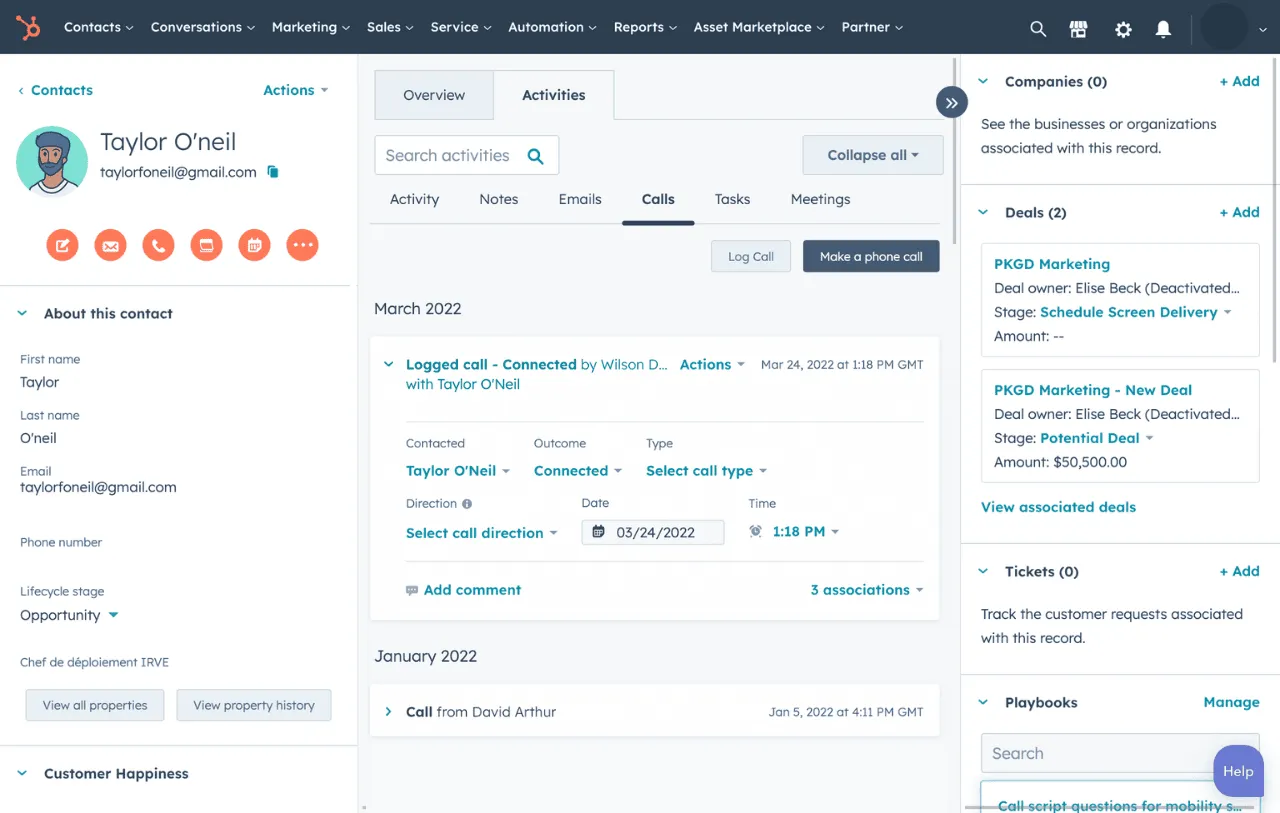Open the marketplace storefront icon
This screenshot has height=813, width=1280.
[1078, 29]
